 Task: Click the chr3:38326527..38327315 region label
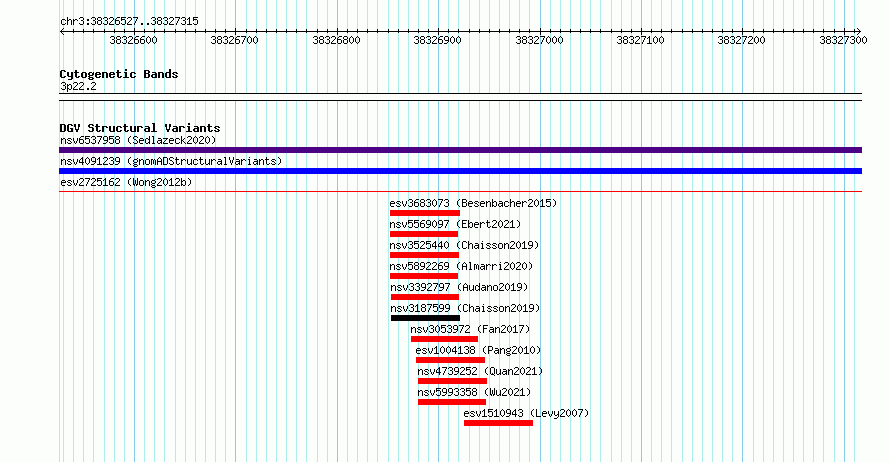point(129,22)
